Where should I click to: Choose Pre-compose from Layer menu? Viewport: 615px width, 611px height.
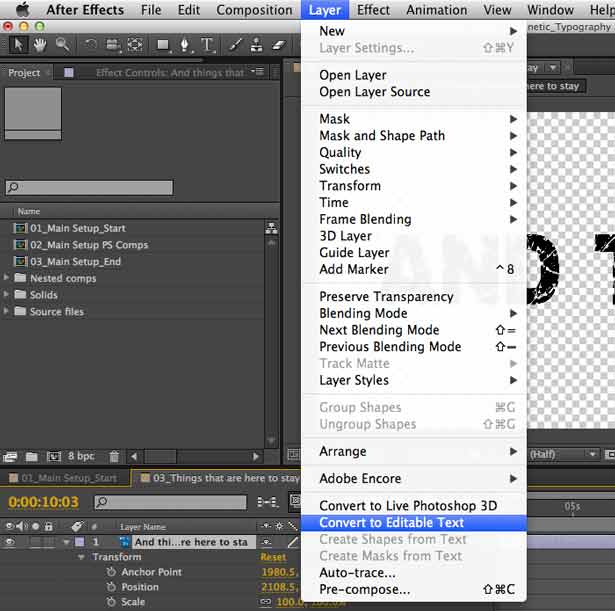pos(414,589)
